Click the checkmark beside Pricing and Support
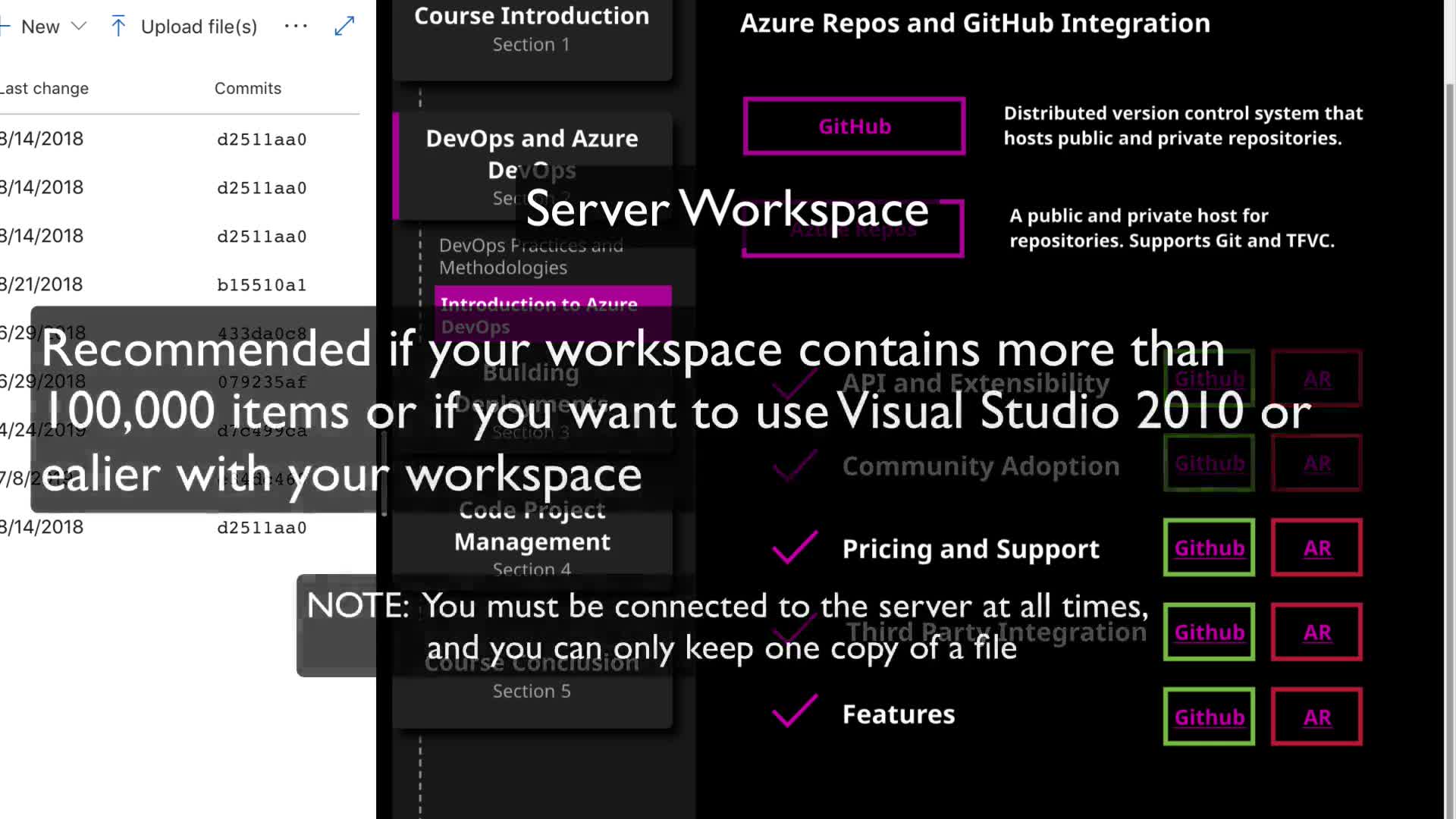The image size is (1456, 819). (794, 548)
